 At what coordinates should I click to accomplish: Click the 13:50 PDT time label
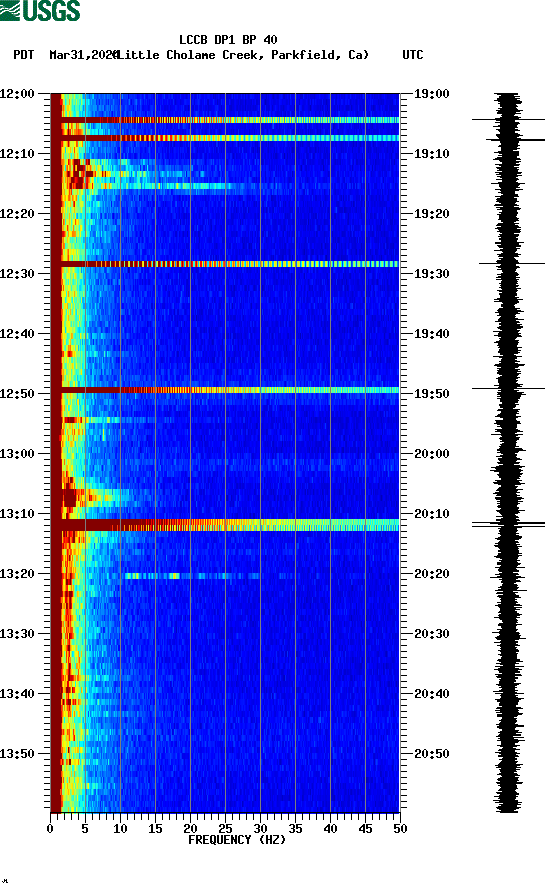(x=17, y=754)
